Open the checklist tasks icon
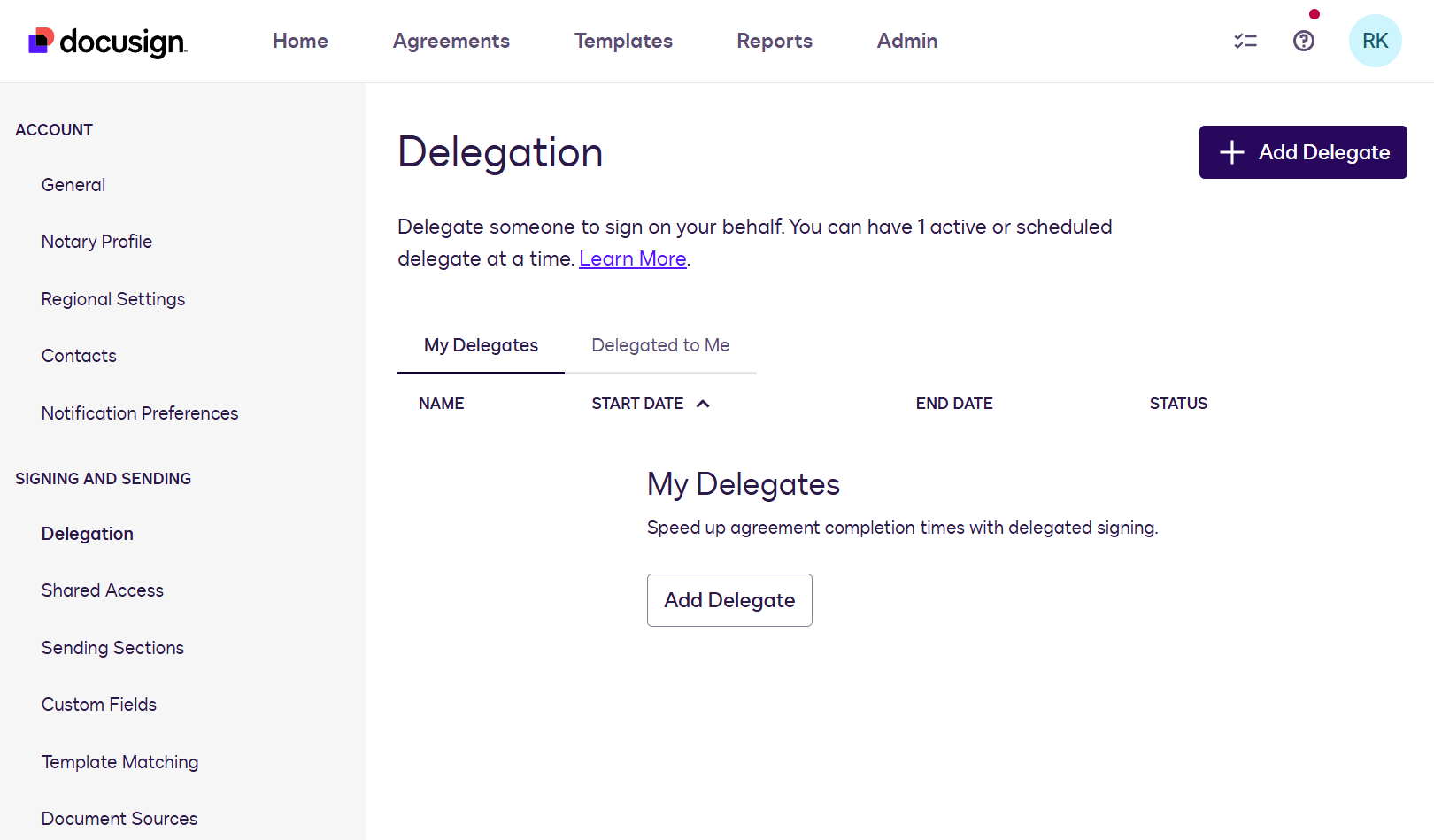The width and height of the screenshot is (1434, 840). point(1245,41)
